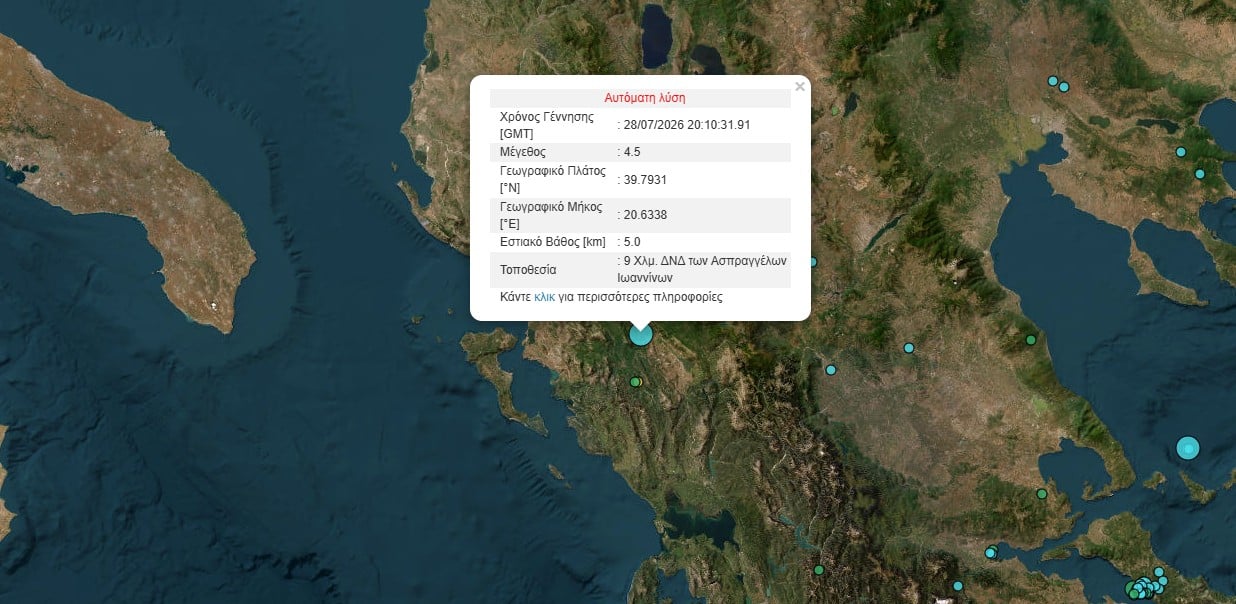1236x604 pixels.
Task: Select the green marker near the bottom map edge west of the mountains
Action: click(x=819, y=570)
